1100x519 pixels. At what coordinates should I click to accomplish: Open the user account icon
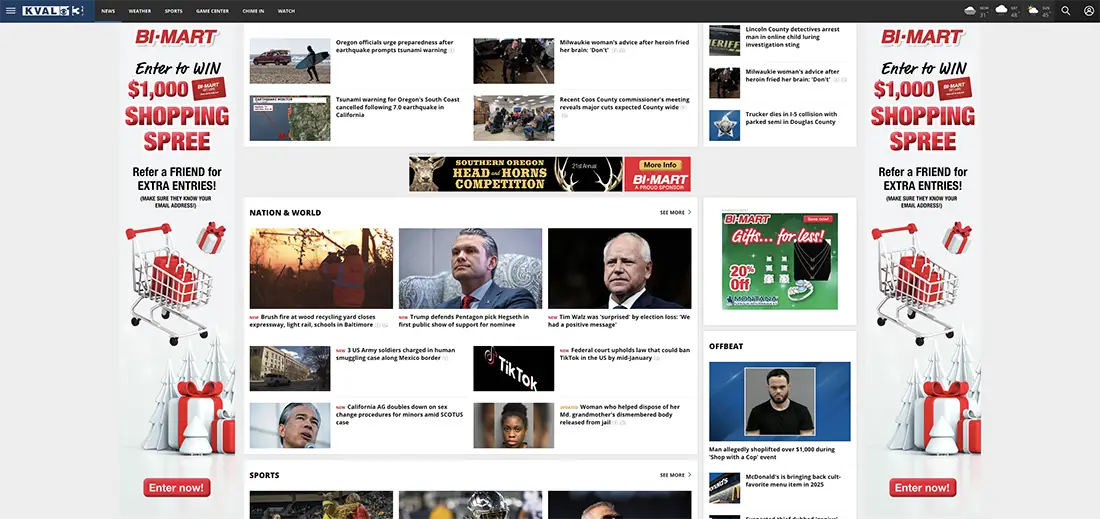click(x=1089, y=11)
